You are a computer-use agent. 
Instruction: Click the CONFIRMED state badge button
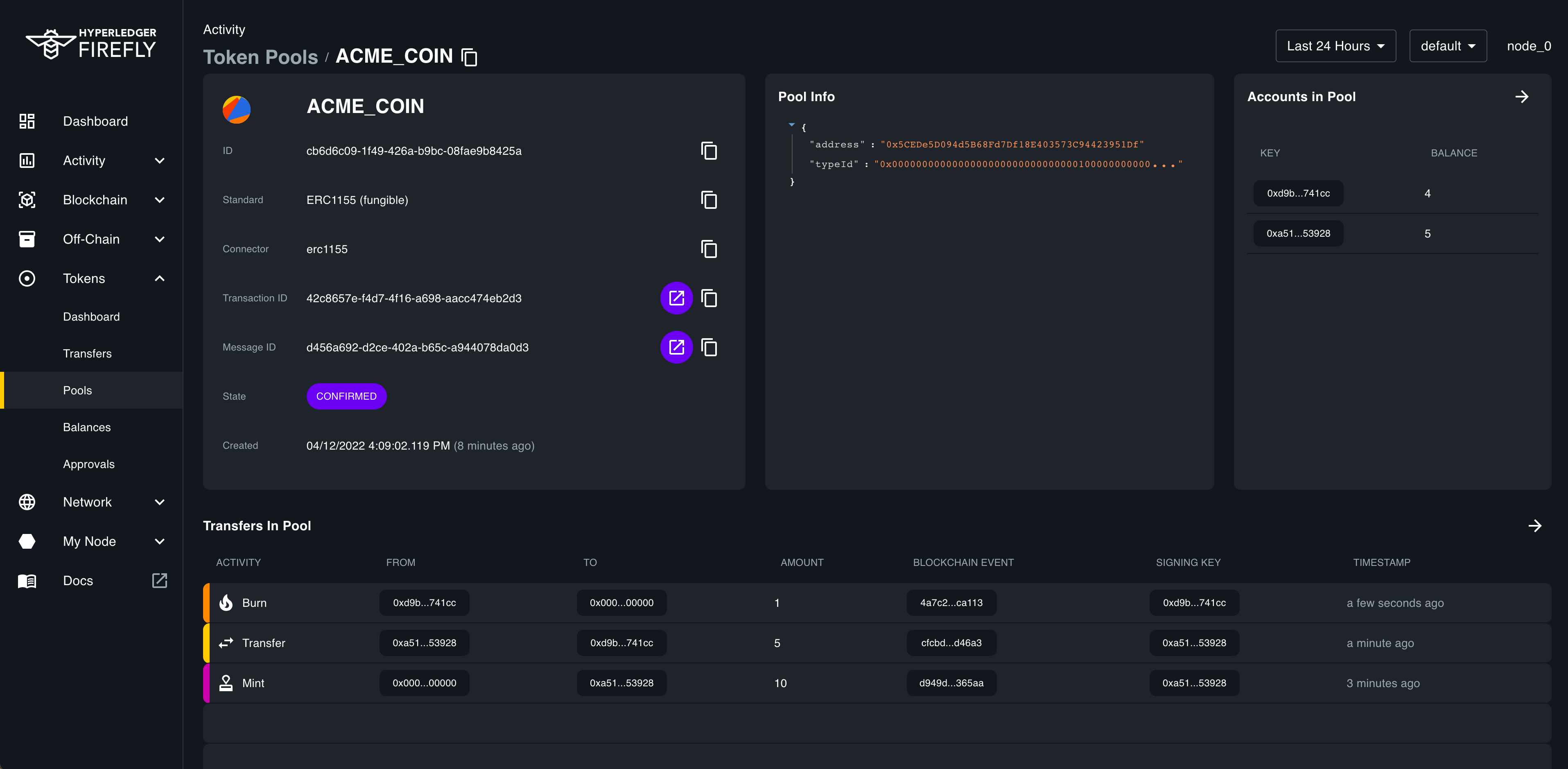345,396
